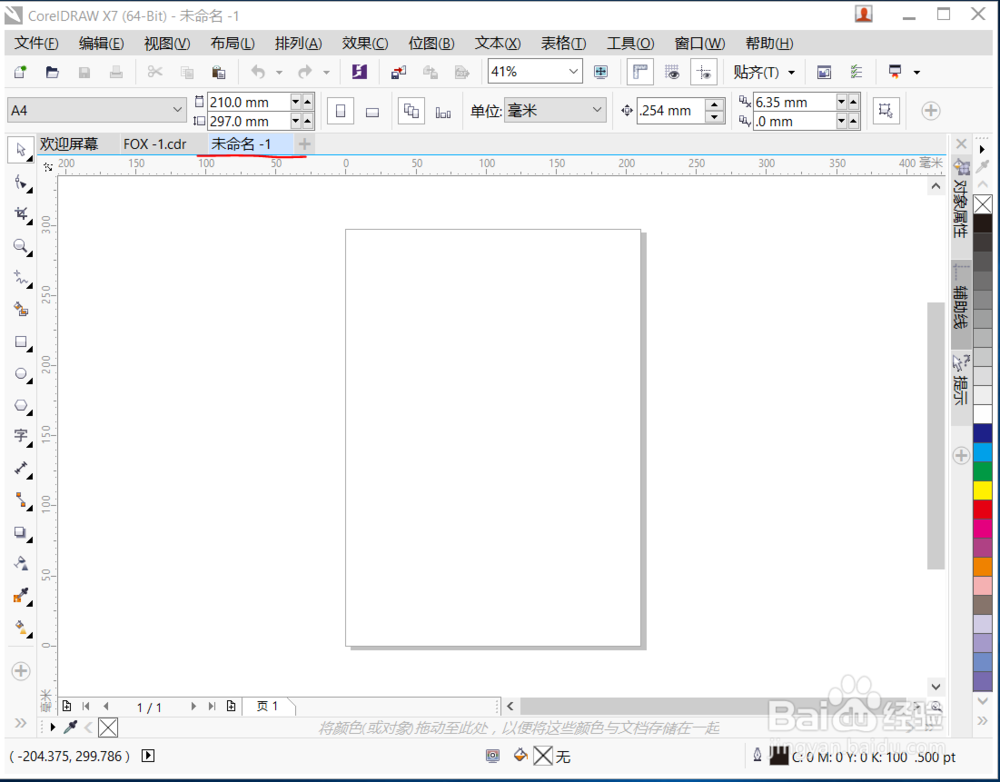Image resolution: width=1000 pixels, height=782 pixels.
Task: Select the Rectangle tool
Action: coord(21,342)
